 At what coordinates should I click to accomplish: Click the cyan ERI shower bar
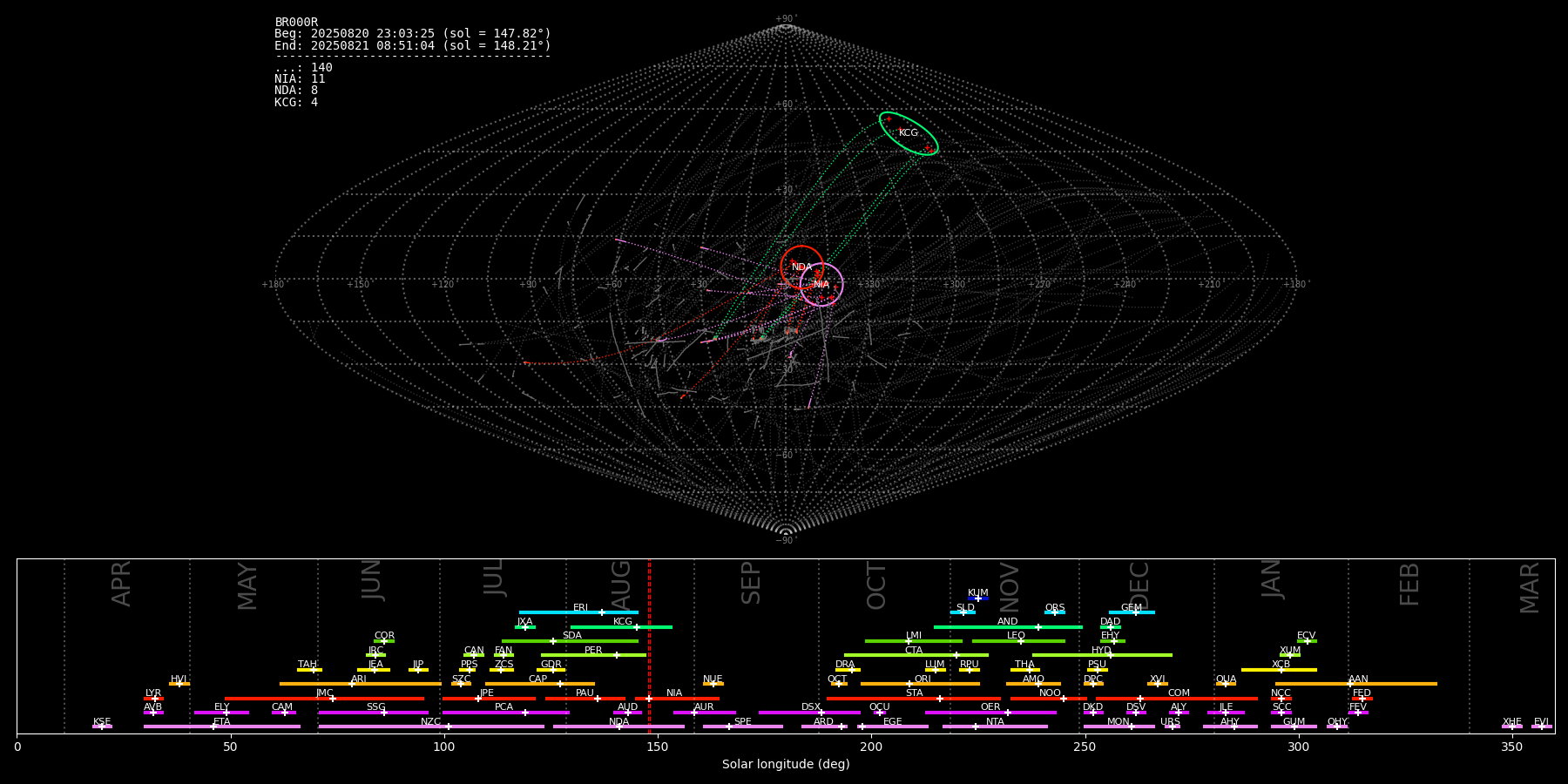pyautogui.click(x=578, y=612)
